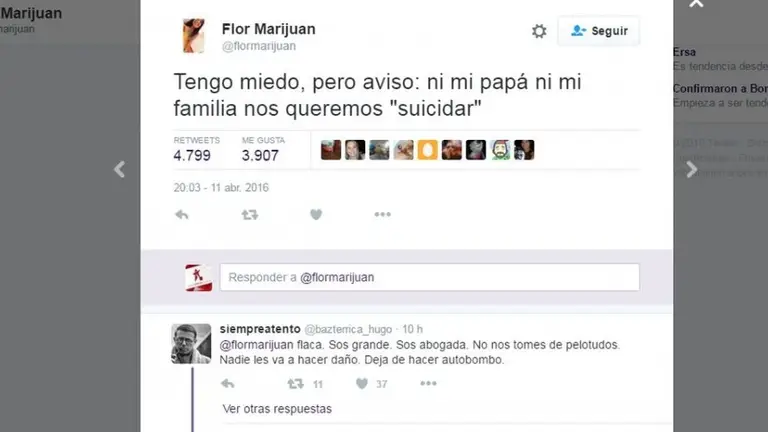768x432 pixels.
Task: Expand Ver otras respuestas
Action: click(x=277, y=408)
